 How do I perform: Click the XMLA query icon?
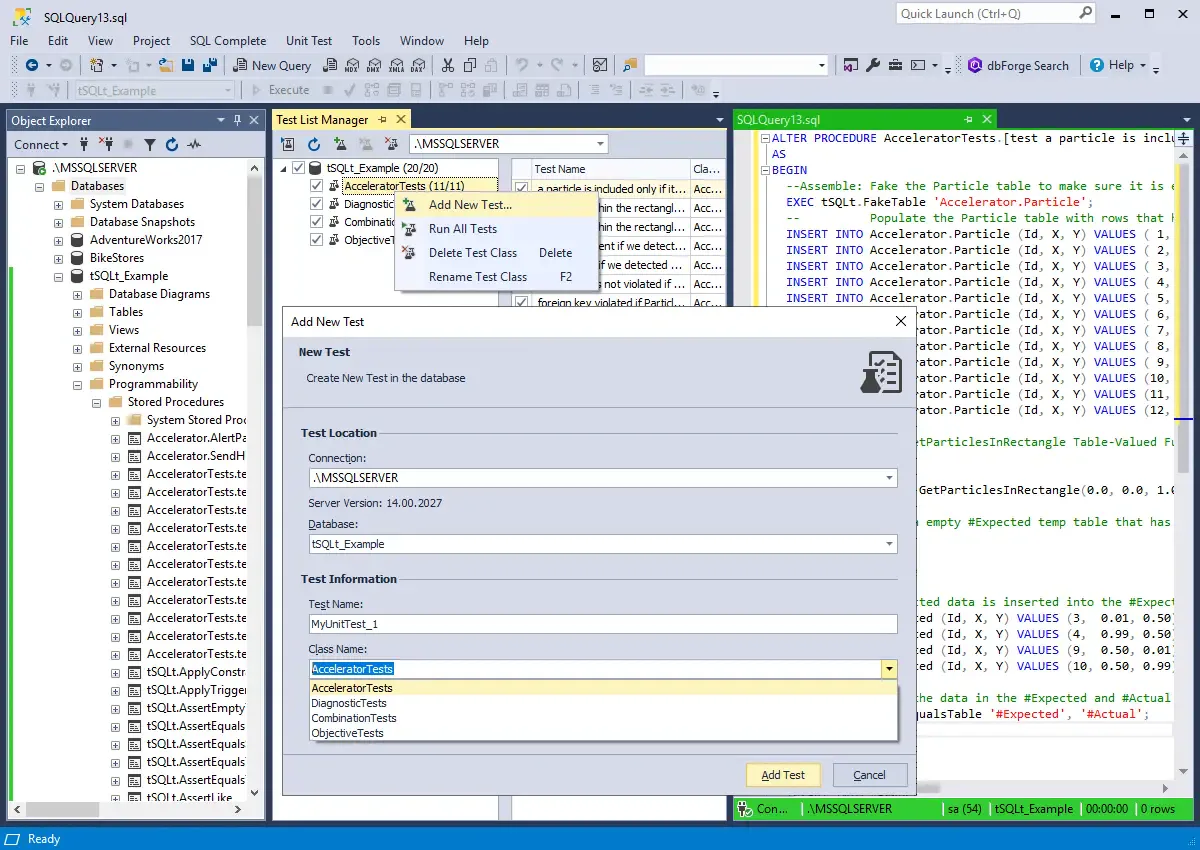[395, 65]
